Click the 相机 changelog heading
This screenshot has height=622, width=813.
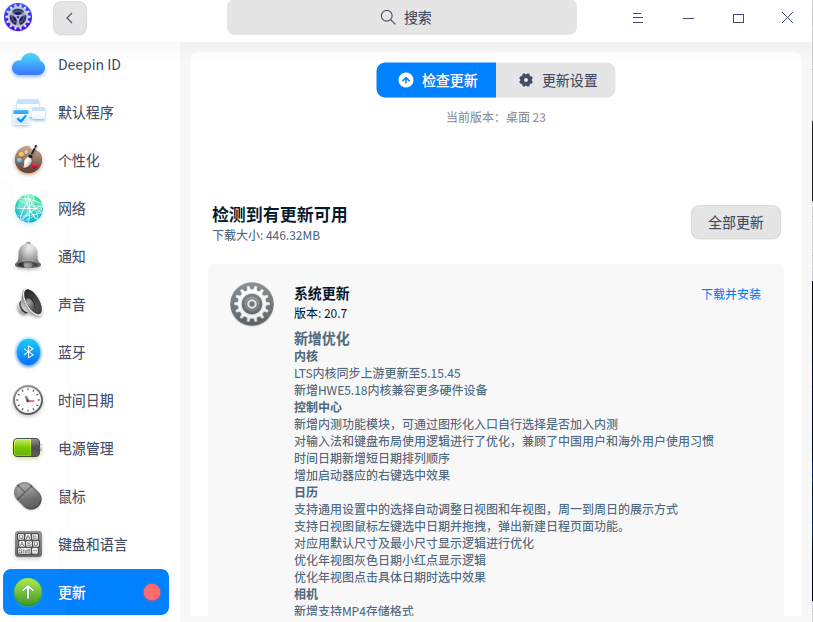pos(306,595)
